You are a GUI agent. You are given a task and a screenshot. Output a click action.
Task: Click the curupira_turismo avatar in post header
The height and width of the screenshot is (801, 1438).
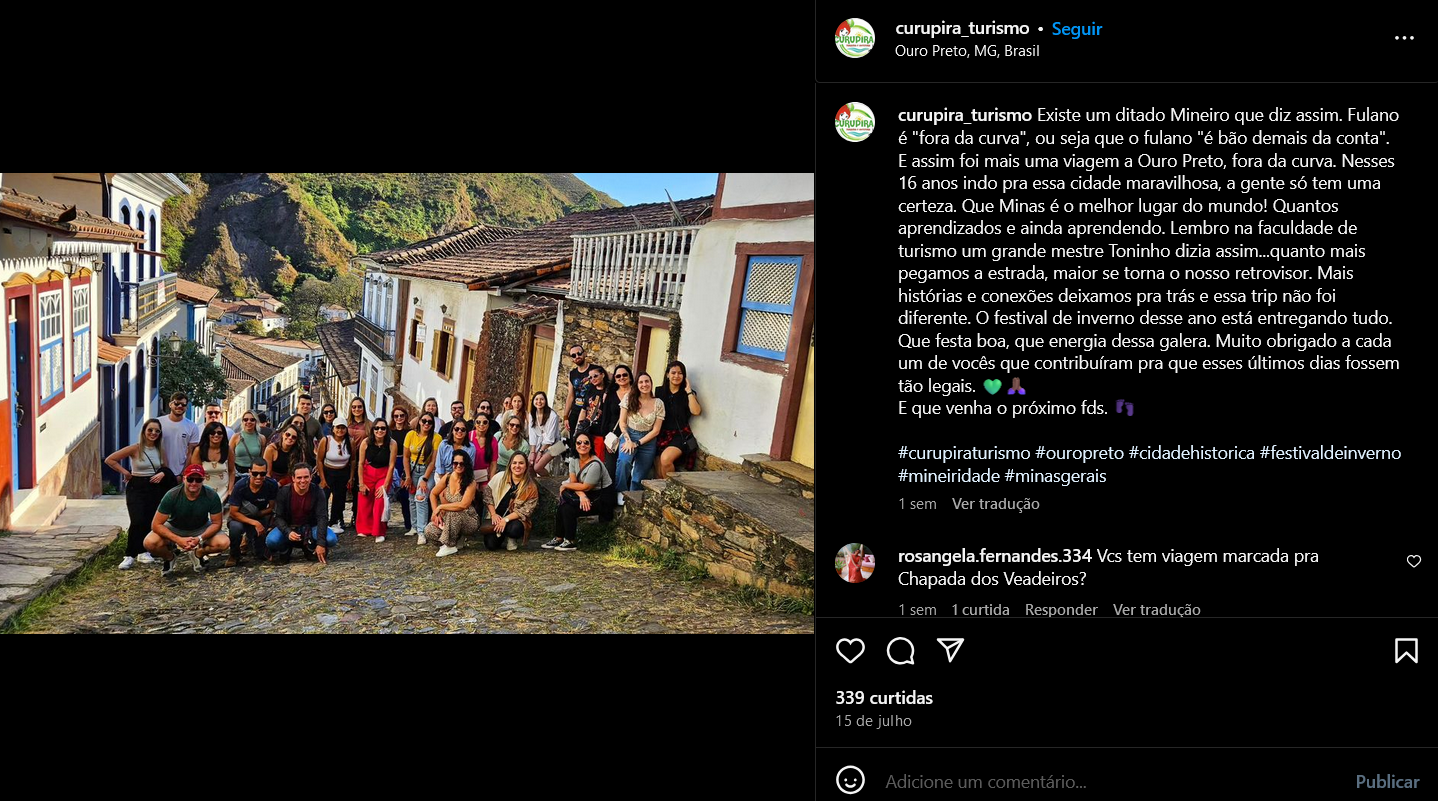(855, 38)
